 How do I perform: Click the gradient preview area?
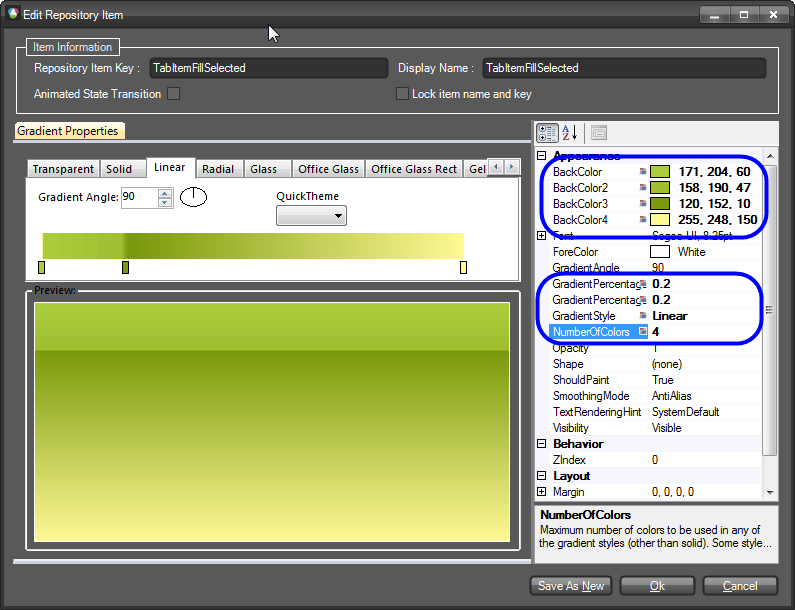click(272, 422)
